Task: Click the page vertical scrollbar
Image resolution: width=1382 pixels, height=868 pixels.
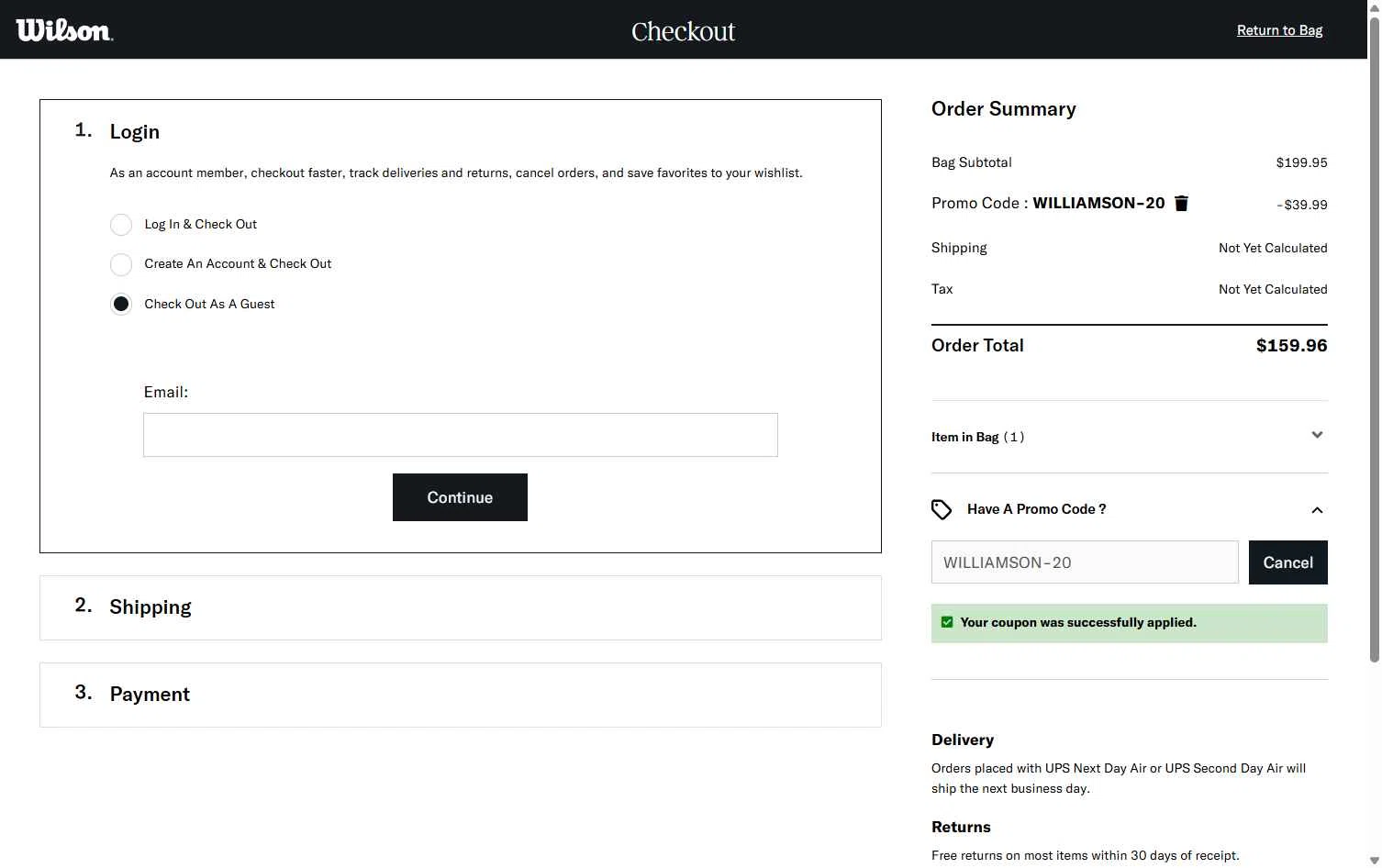Action: pos(1374,339)
